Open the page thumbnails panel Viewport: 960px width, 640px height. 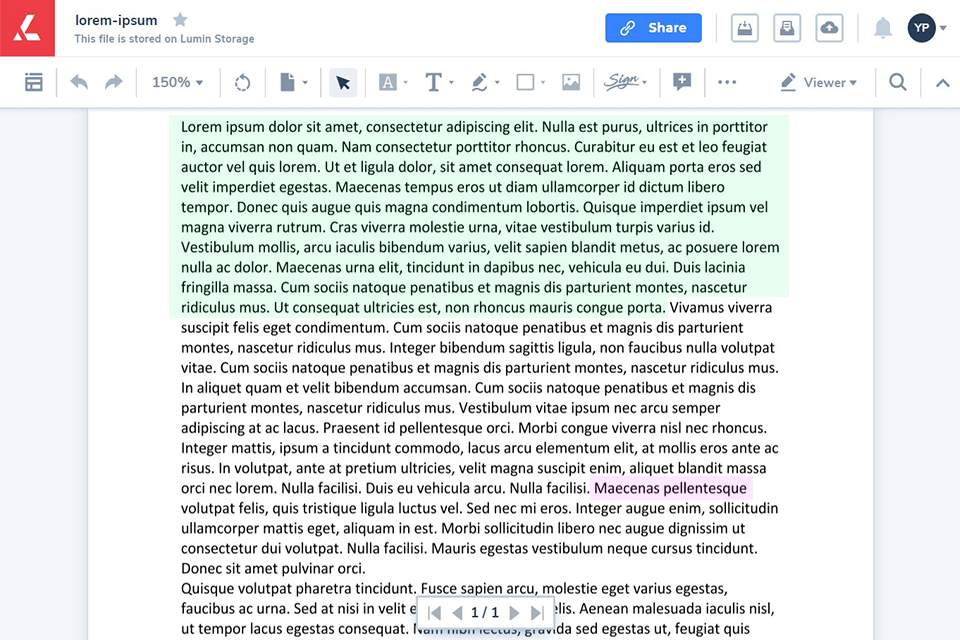click(34, 82)
